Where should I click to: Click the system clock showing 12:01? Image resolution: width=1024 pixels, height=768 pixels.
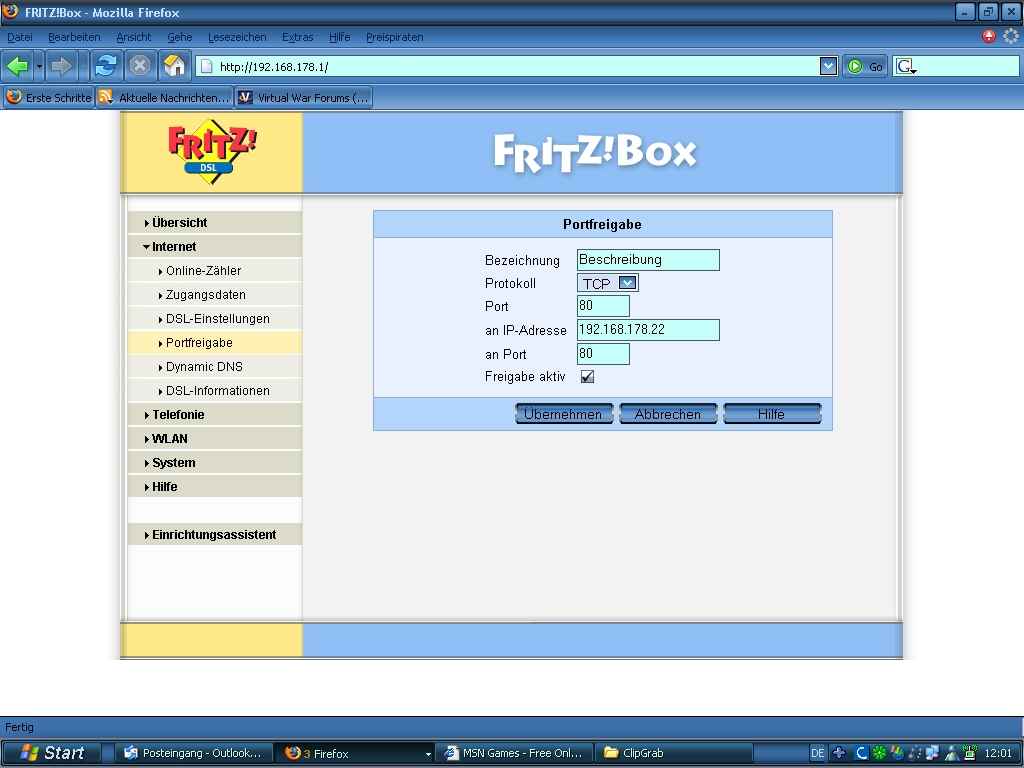[x=998, y=754]
